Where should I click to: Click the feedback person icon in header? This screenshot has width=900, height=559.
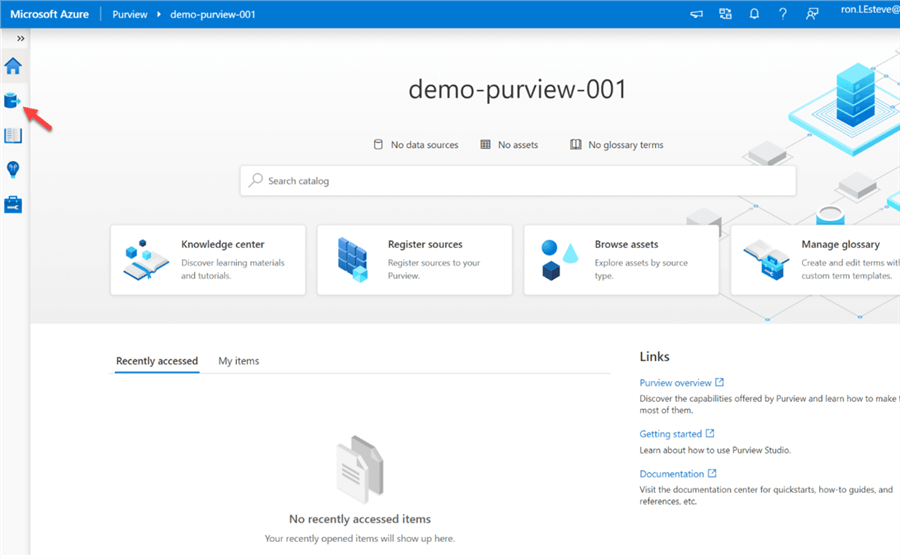click(812, 14)
